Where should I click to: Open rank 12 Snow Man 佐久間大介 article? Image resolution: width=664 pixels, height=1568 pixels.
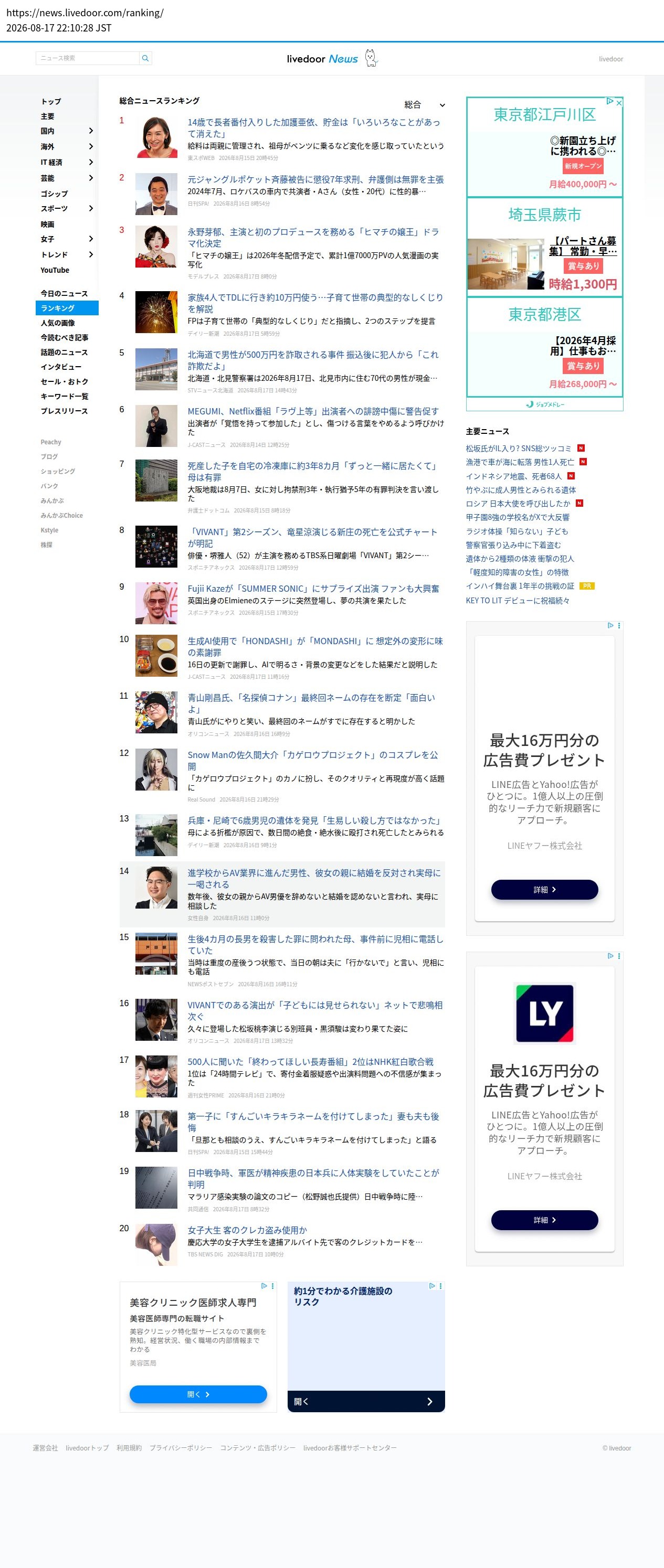coord(313,761)
